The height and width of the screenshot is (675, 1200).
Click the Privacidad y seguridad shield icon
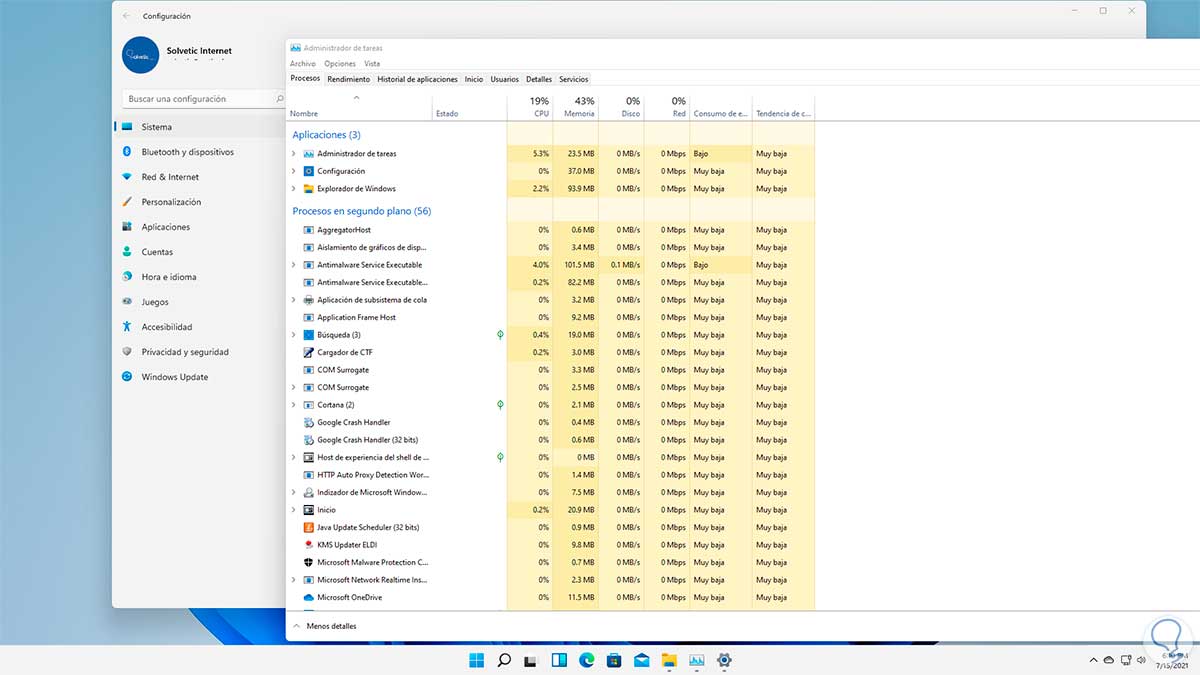pos(127,352)
